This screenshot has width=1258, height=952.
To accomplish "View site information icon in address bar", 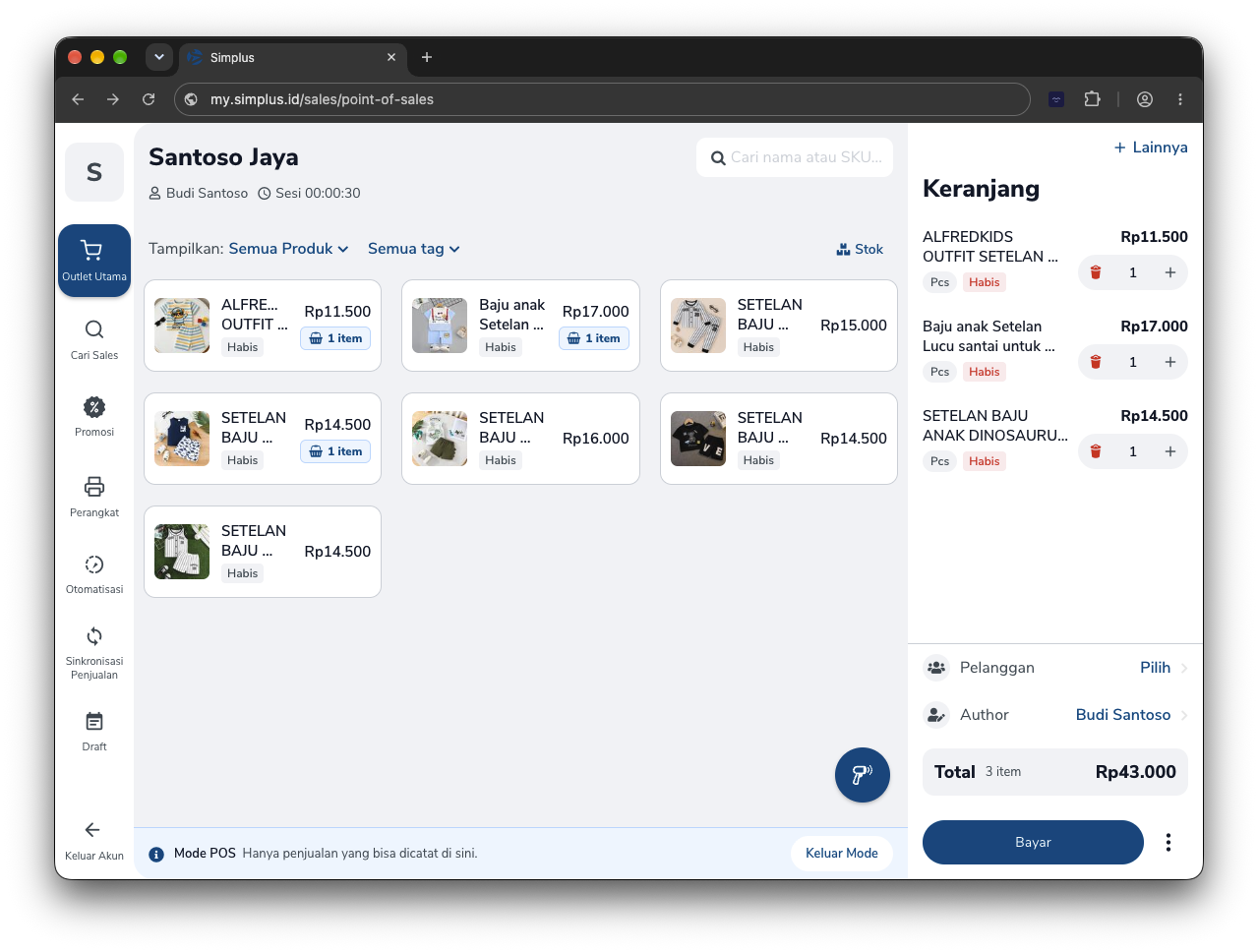I will 192,99.
